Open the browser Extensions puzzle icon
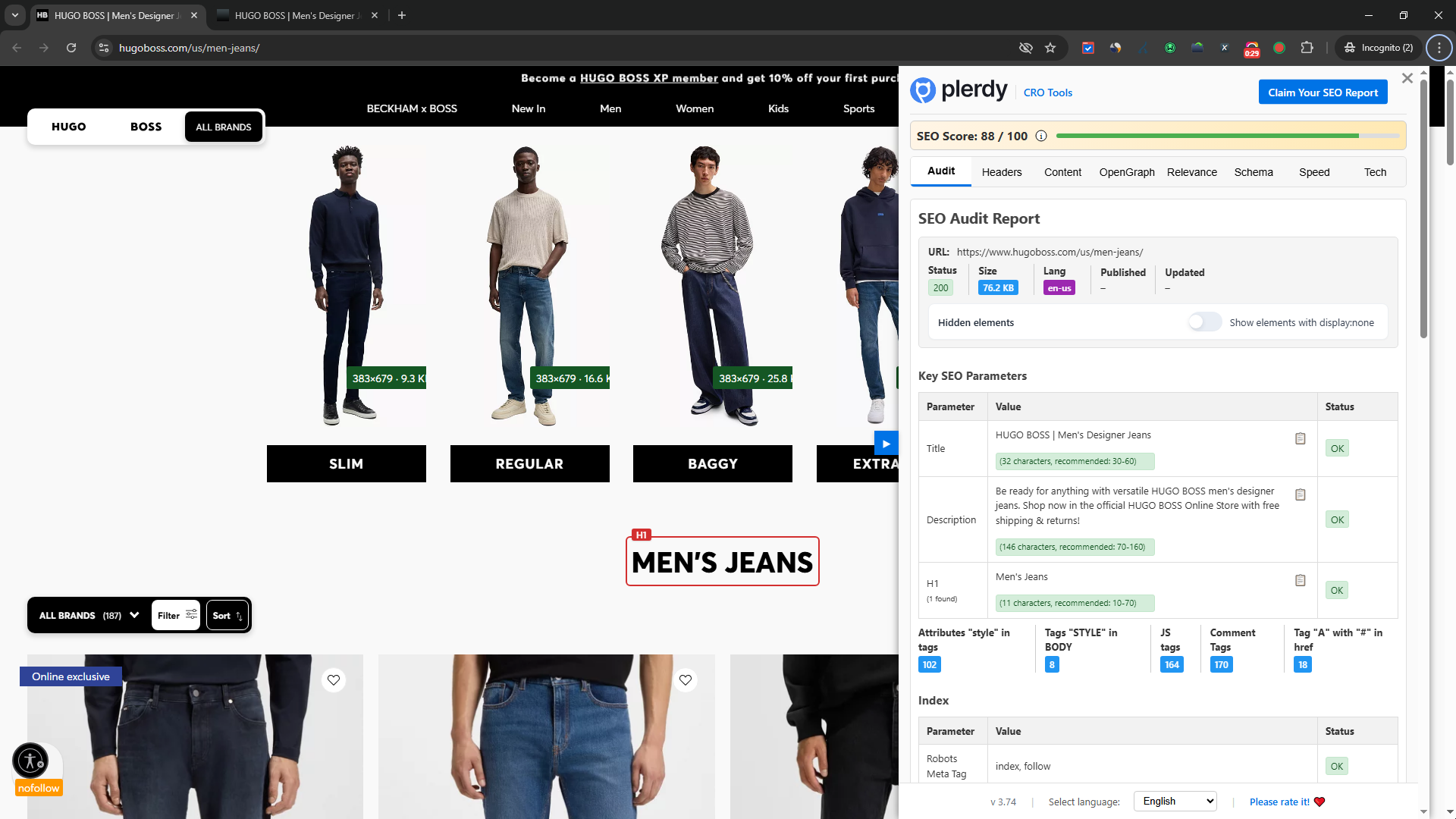Screen dimensions: 1456x819 (x=1307, y=48)
